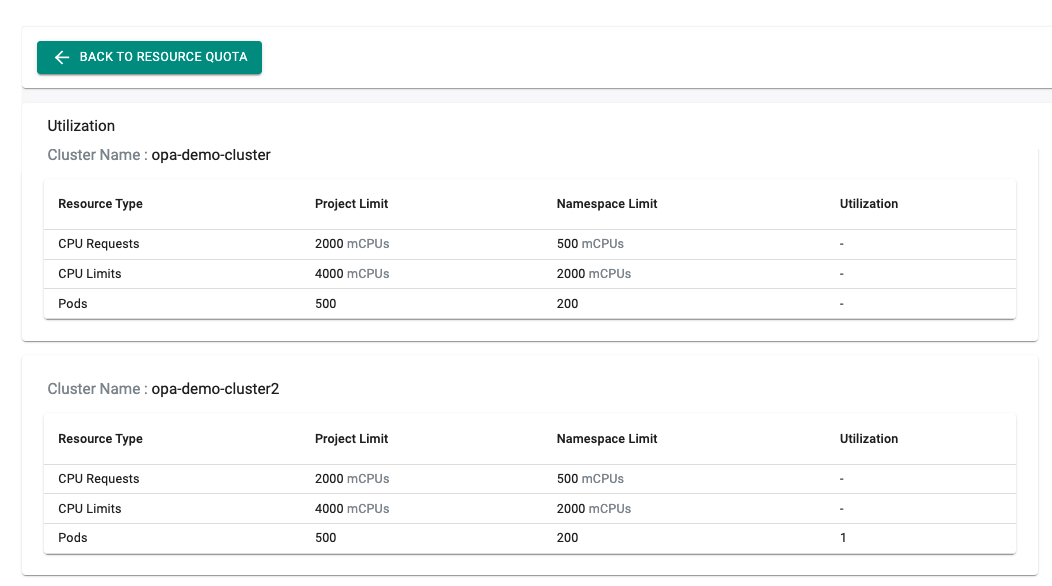Screen dimensions: 1052x586
Task: Click Resource Type header in opa-demo-cluster table
Action: [100, 204]
